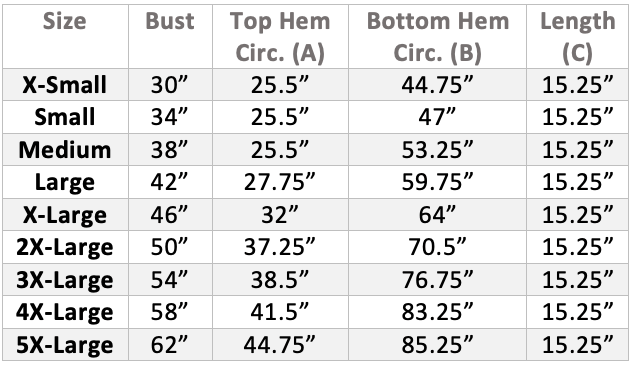Select the Top Hem Circ. (A) header
The height and width of the screenshot is (366, 634).
[x=280, y=37]
